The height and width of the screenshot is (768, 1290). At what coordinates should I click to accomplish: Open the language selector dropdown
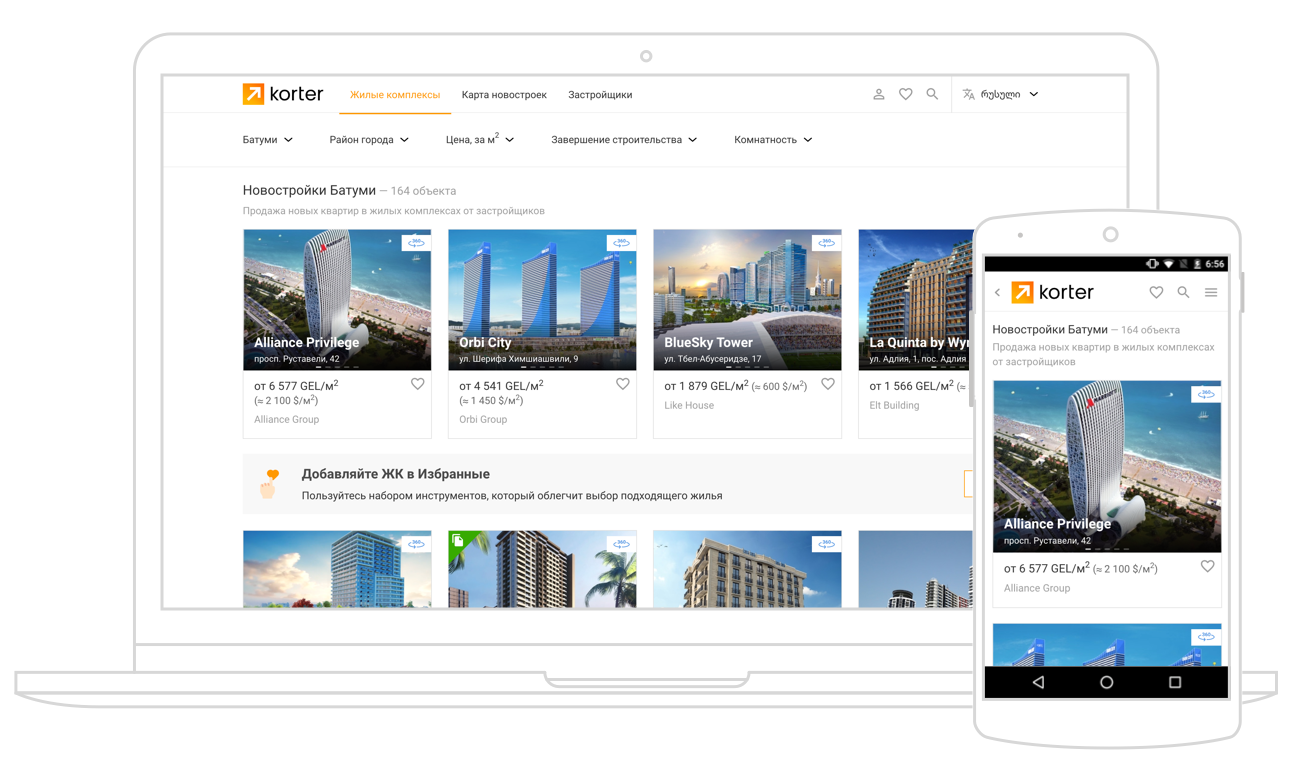point(1000,94)
